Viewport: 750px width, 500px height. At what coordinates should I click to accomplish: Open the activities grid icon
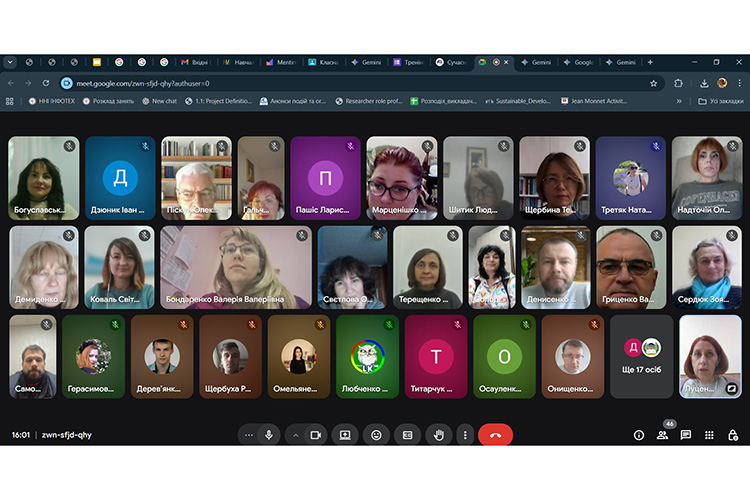(709, 435)
